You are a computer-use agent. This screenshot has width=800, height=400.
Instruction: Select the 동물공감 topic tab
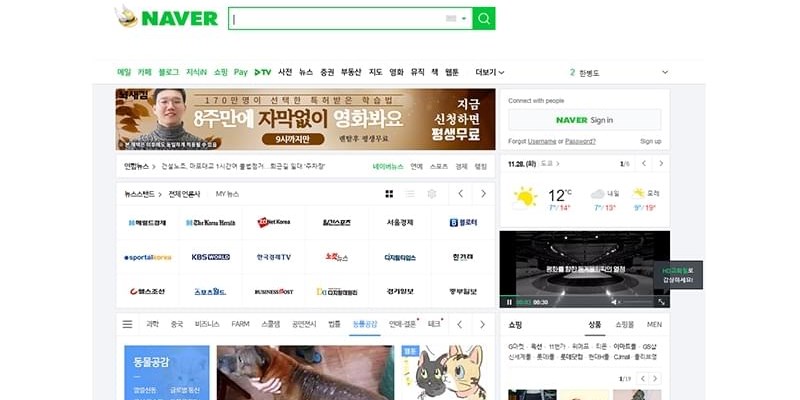(365, 324)
